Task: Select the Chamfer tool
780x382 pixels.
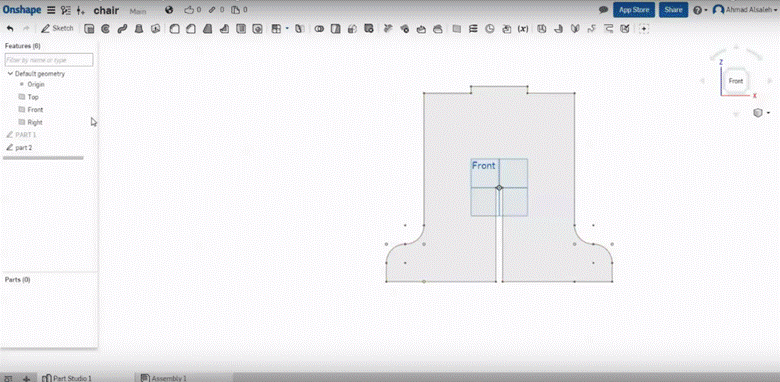Action: [x=191, y=29]
